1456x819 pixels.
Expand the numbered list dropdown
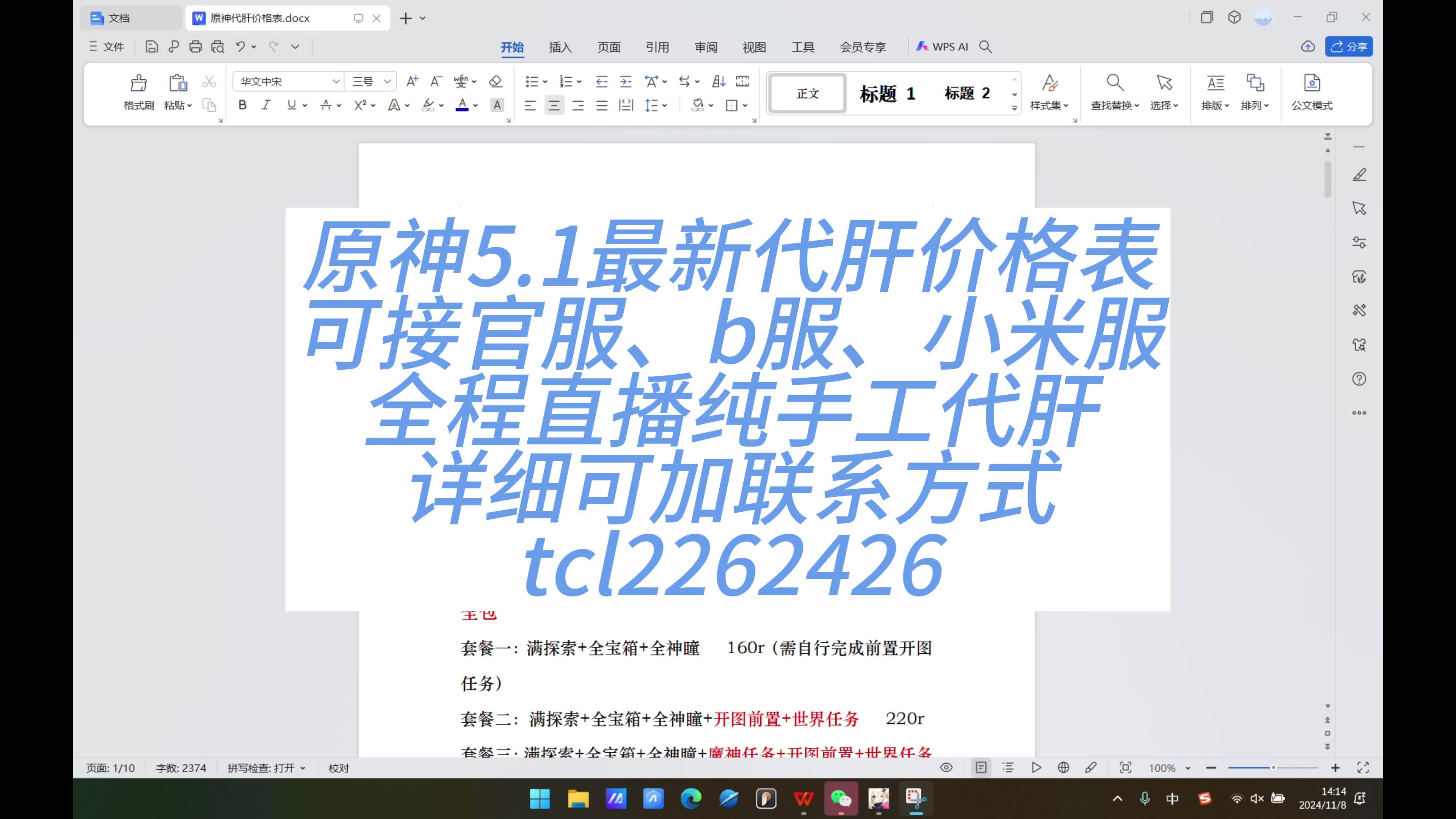(579, 82)
